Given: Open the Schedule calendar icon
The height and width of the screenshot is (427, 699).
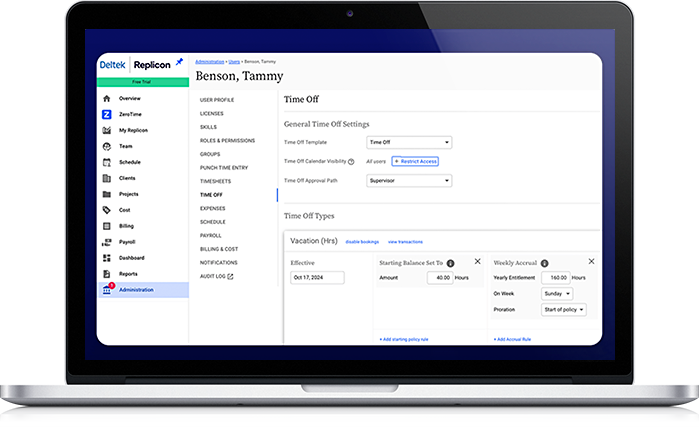Looking at the screenshot, I should 107,162.
